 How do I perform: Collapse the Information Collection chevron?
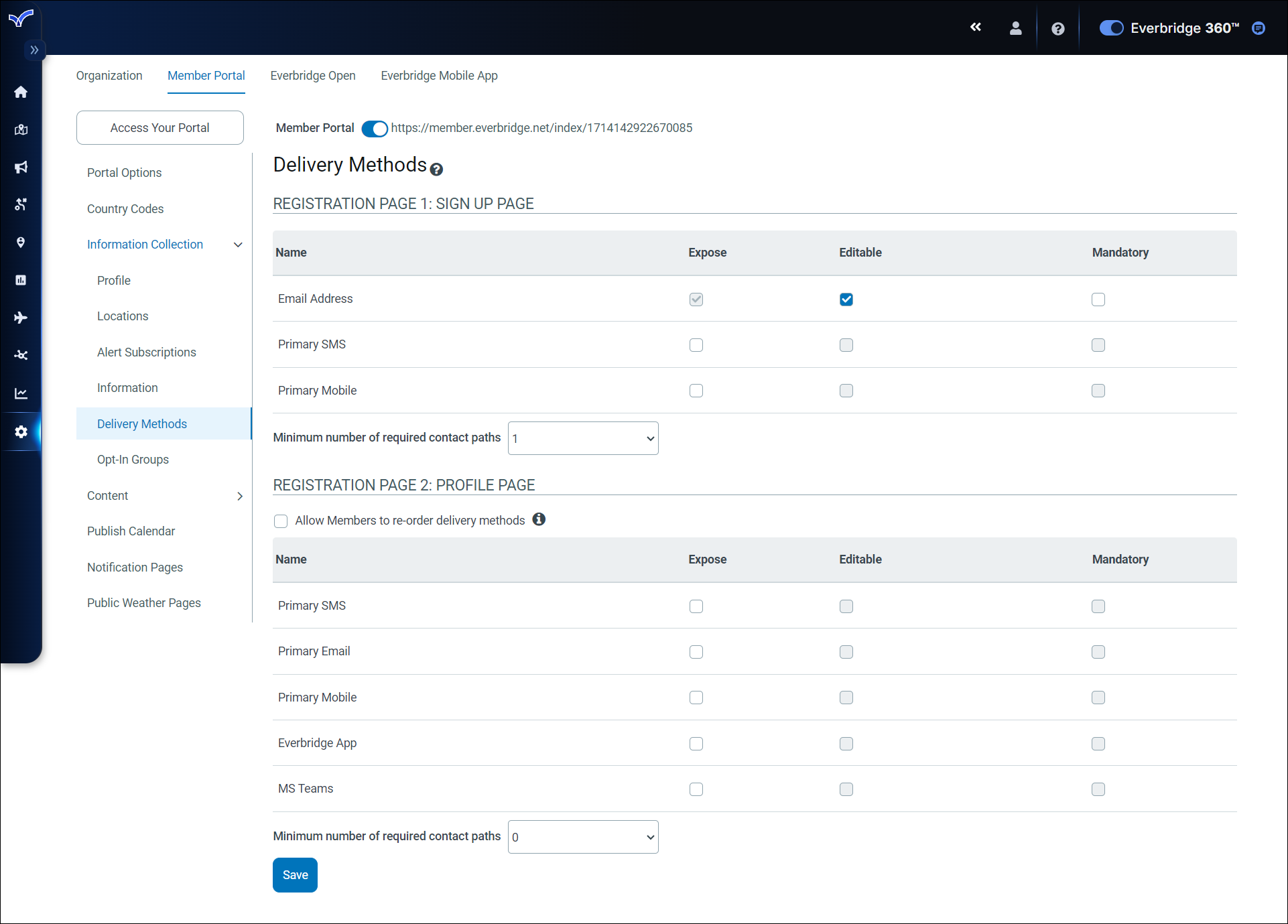238,245
